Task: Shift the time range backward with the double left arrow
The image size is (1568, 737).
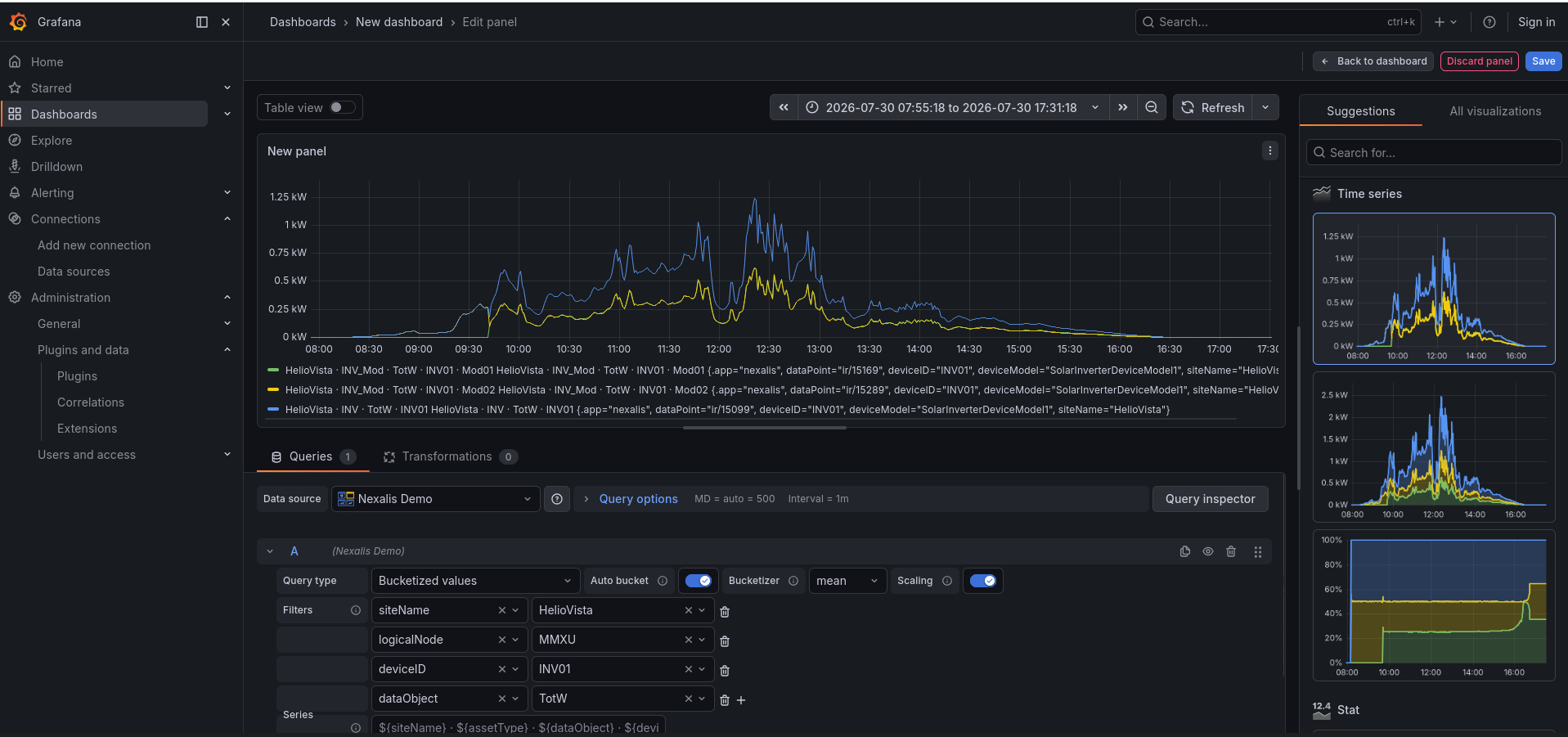Action: pyautogui.click(x=784, y=107)
